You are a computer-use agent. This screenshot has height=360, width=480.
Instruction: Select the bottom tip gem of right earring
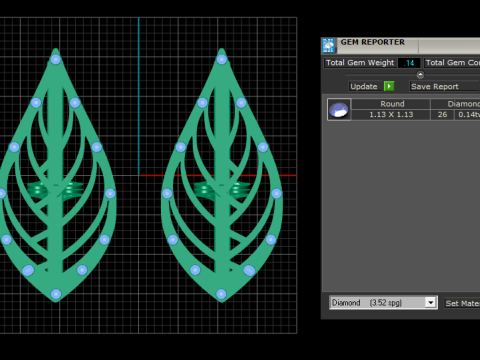(x=221, y=294)
